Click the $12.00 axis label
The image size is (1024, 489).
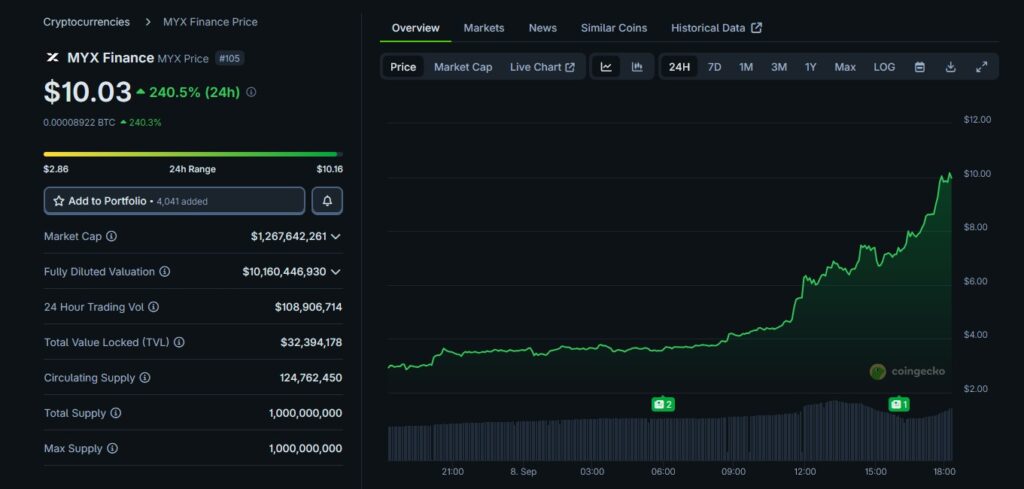click(x=977, y=119)
